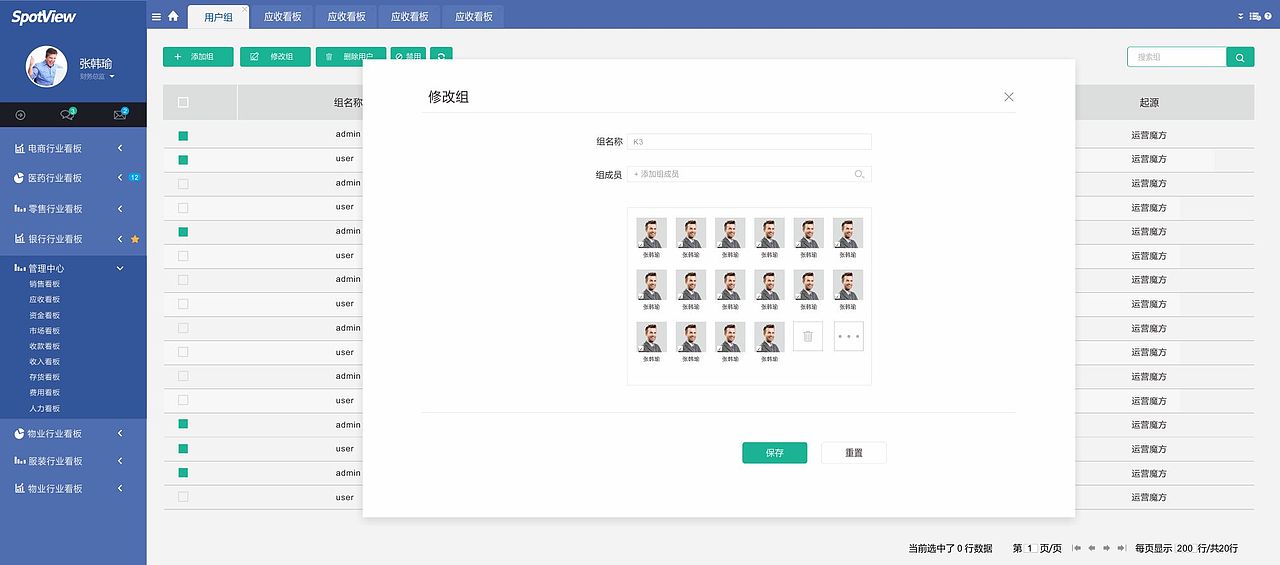
Task: Go to first page arrow in pagination
Action: 1077,548
